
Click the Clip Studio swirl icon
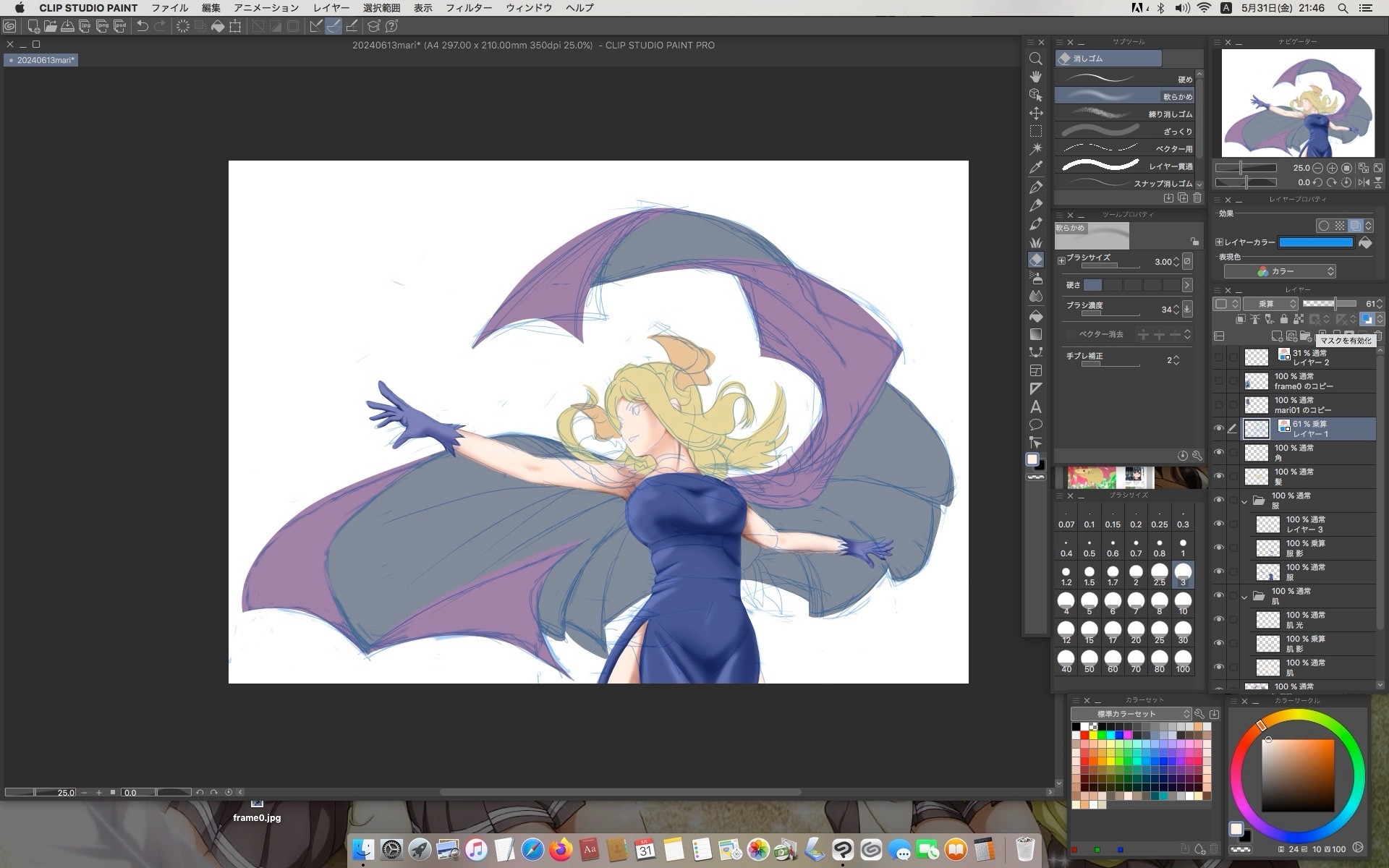click(9, 27)
